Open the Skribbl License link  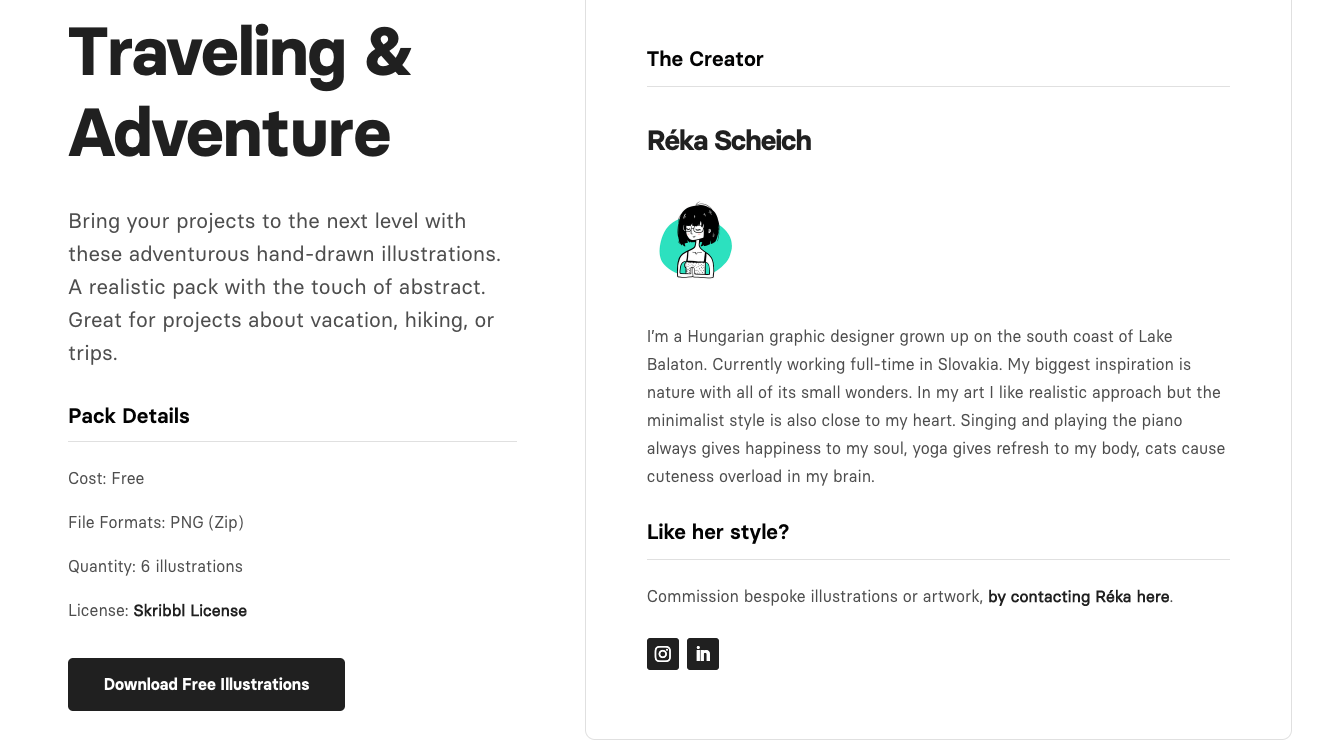(x=190, y=611)
